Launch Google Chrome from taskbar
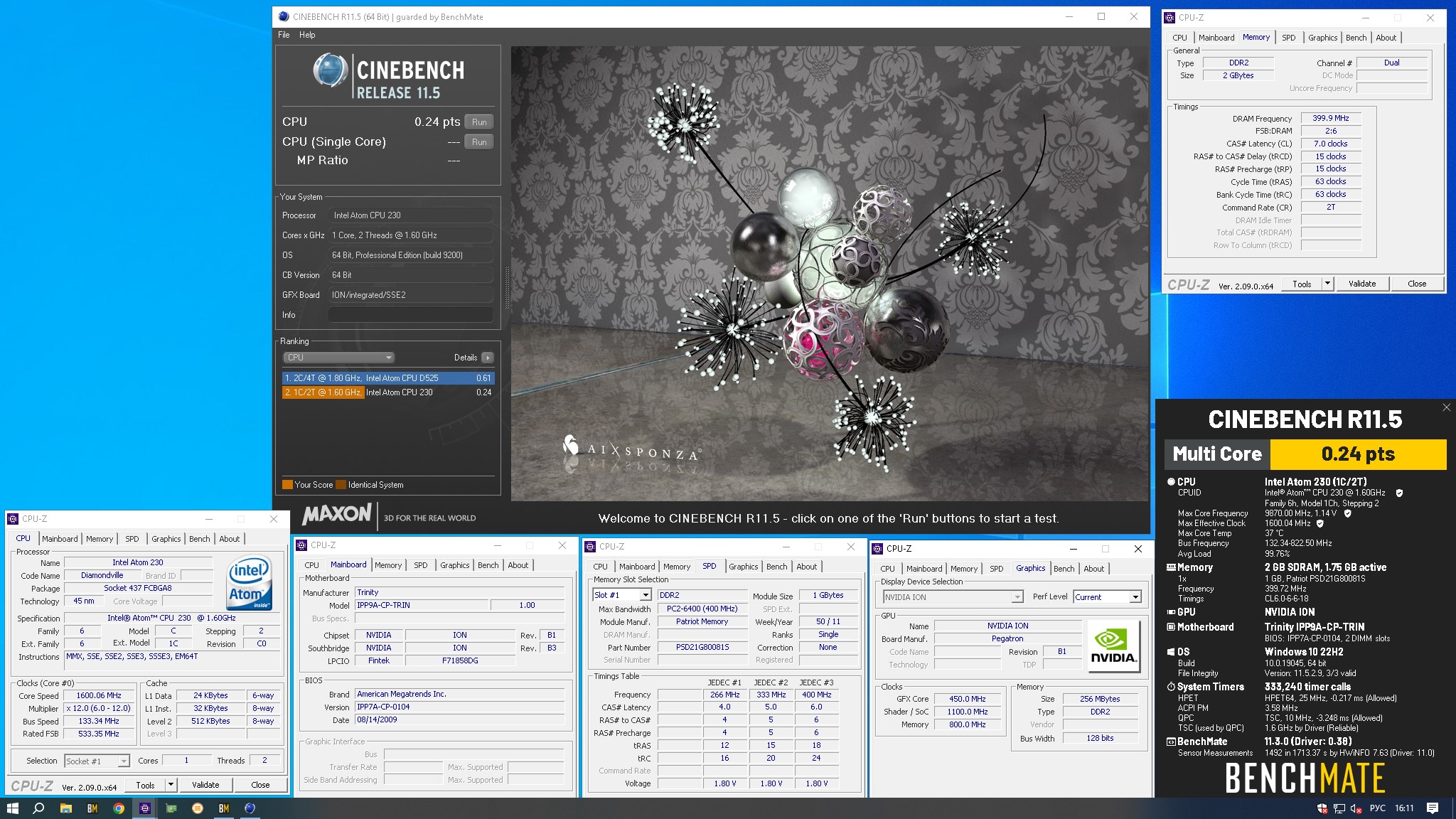Screen dimensions: 1456x819 click(119, 808)
